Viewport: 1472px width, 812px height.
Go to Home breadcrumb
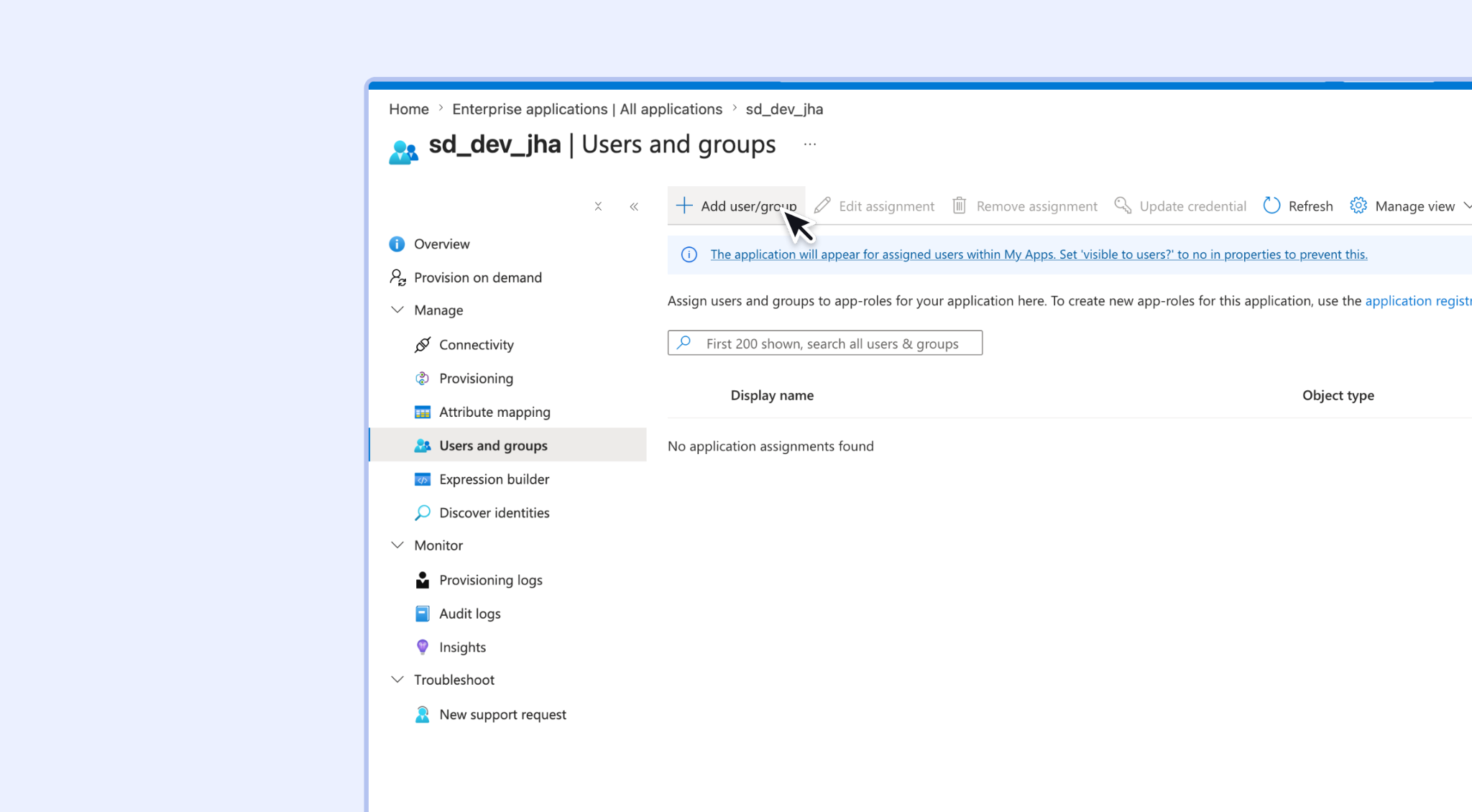pos(409,109)
